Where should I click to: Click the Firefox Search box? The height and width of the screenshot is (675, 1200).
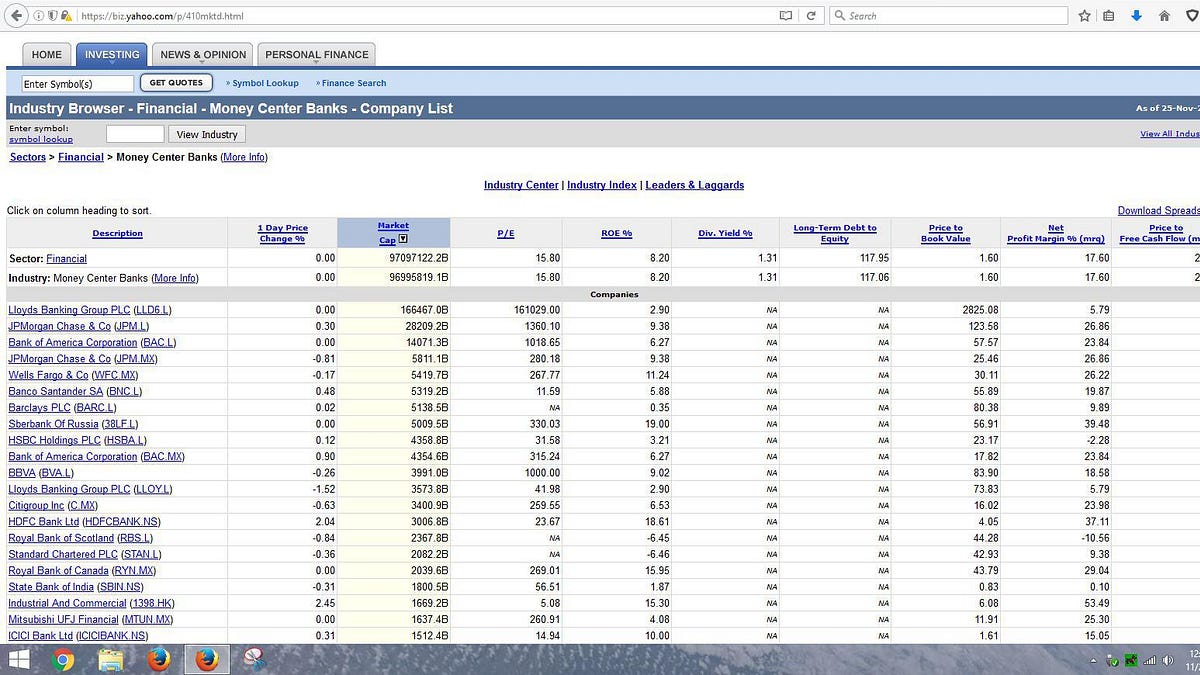(x=948, y=16)
